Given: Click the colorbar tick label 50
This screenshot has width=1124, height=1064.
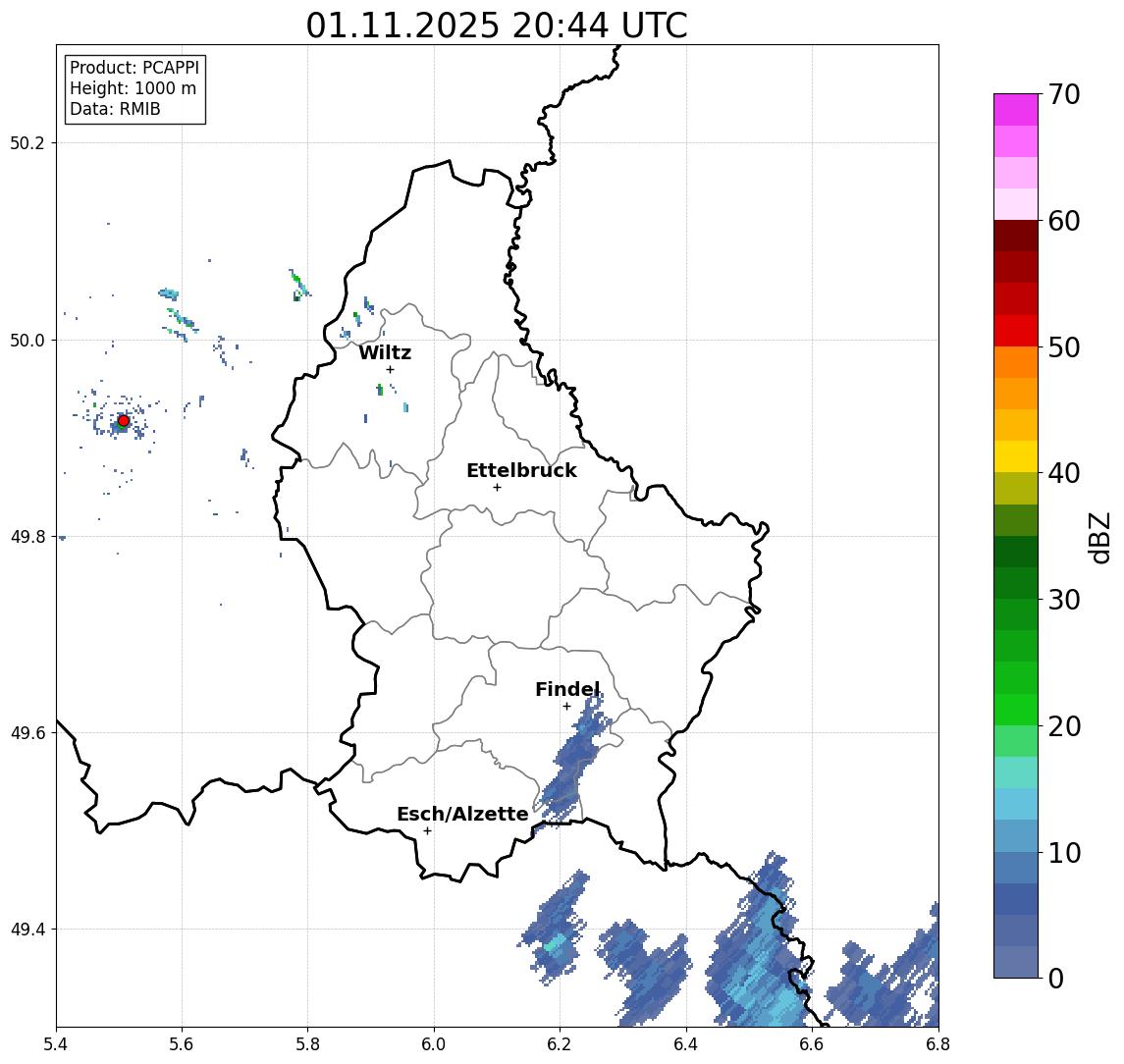Looking at the screenshot, I should coord(1064,347).
